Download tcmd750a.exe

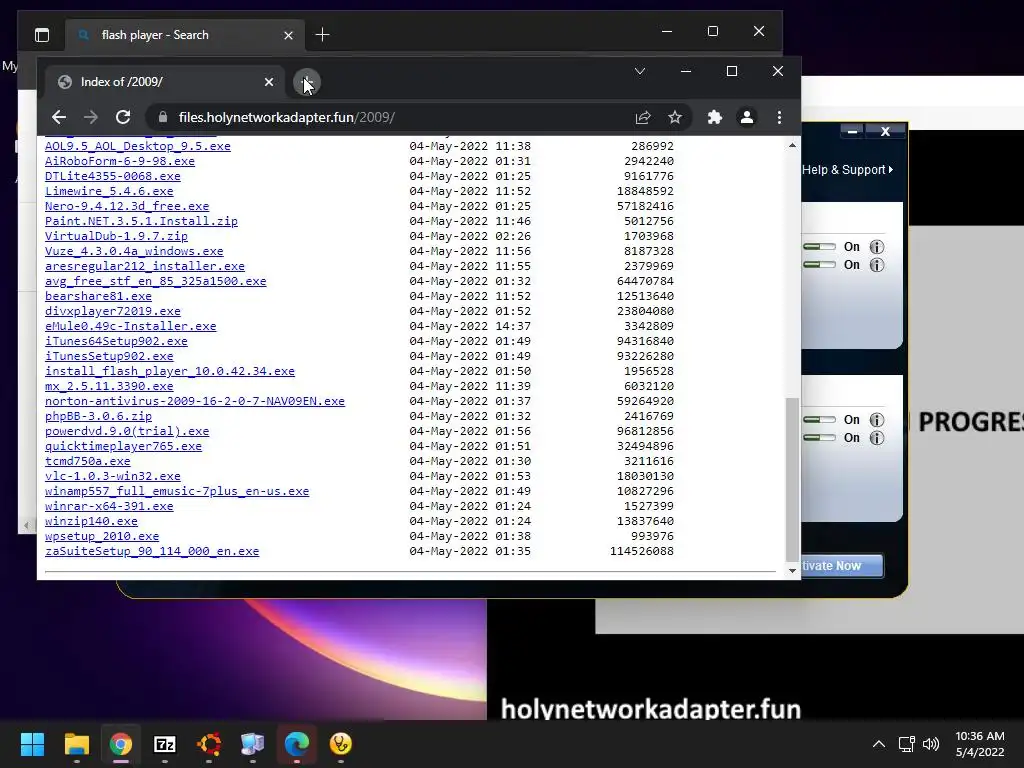pos(88,462)
